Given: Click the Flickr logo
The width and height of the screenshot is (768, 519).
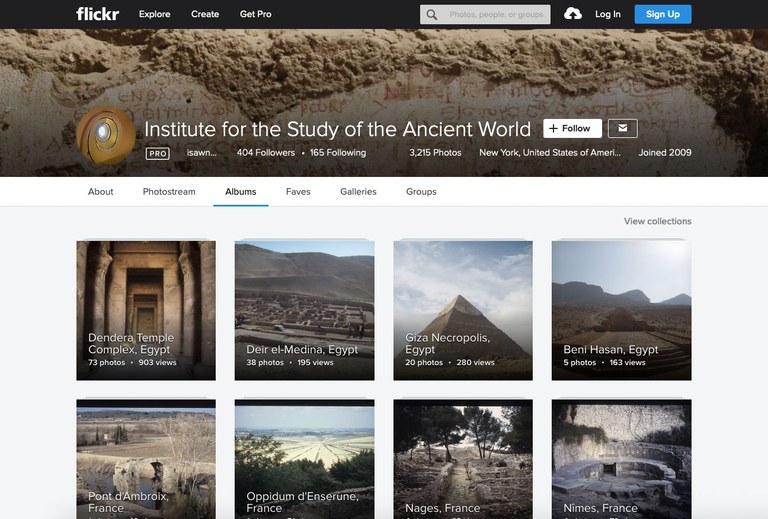Looking at the screenshot, I should tap(97, 14).
